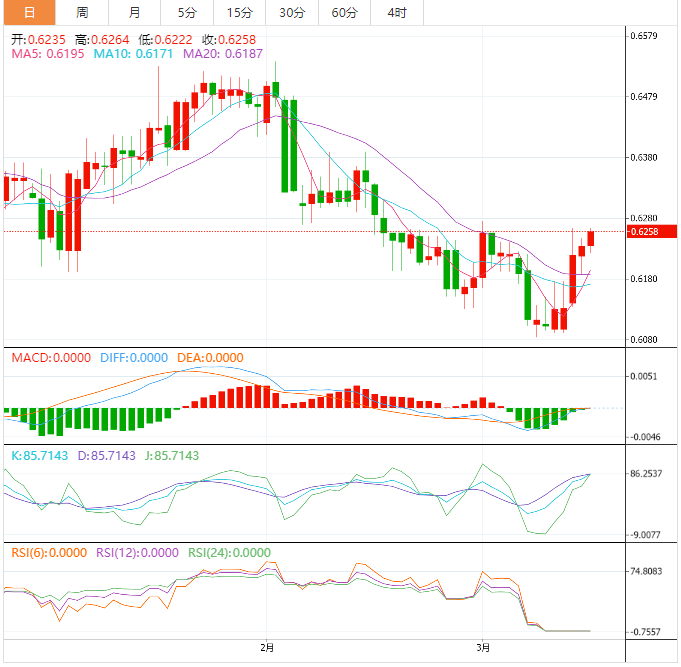Viewport: 681px width, 667px height.
Task: Click the RSI(12):0.0000 indicator label
Action: pyautogui.click(x=137, y=553)
